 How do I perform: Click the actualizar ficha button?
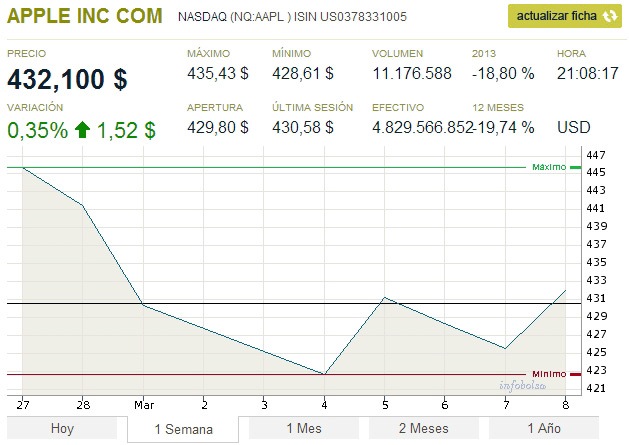coord(564,16)
